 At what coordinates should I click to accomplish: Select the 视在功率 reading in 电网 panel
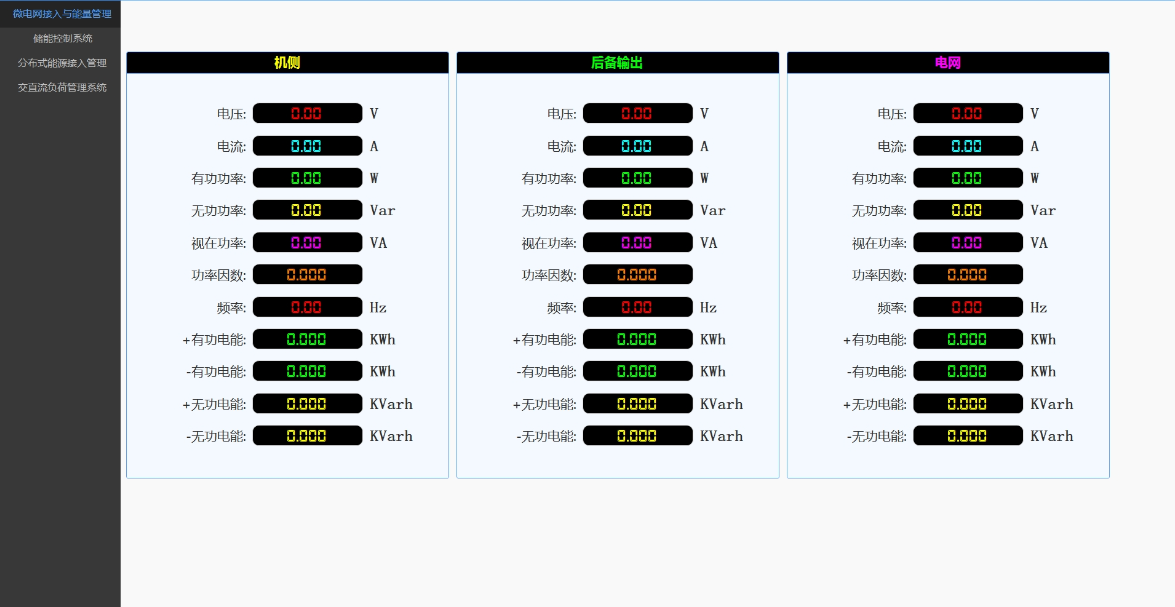pos(967,243)
